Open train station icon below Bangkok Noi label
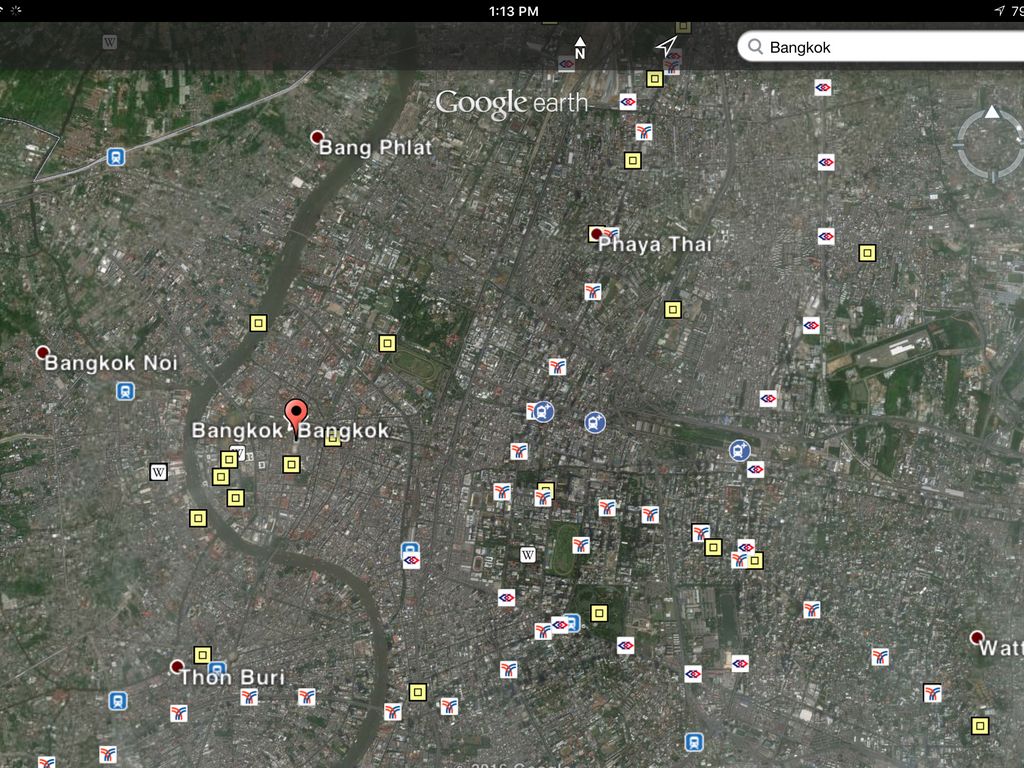This screenshot has height=768, width=1024. [x=124, y=390]
